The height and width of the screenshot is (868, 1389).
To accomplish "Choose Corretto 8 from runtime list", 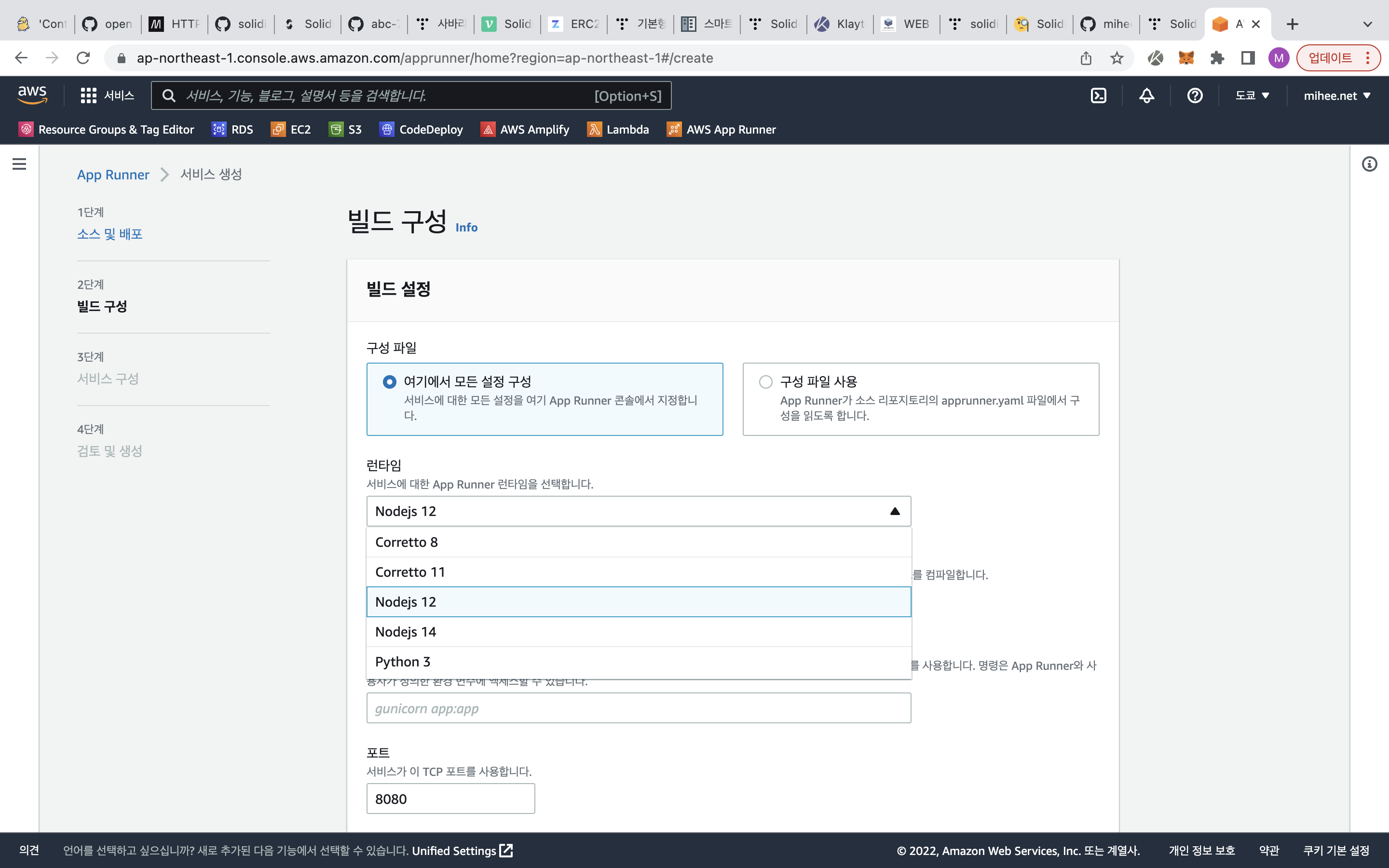I will (638, 542).
